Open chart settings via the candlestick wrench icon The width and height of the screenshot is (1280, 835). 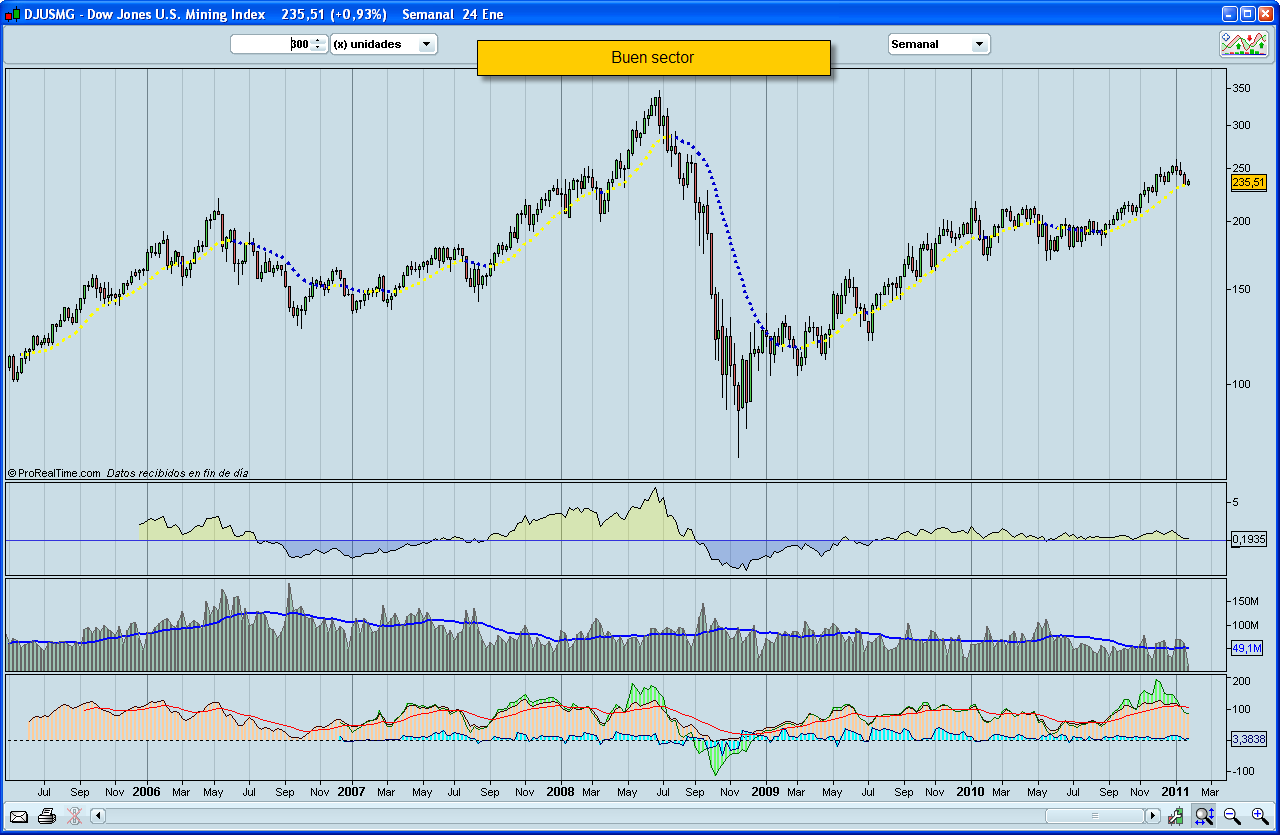point(1176,816)
